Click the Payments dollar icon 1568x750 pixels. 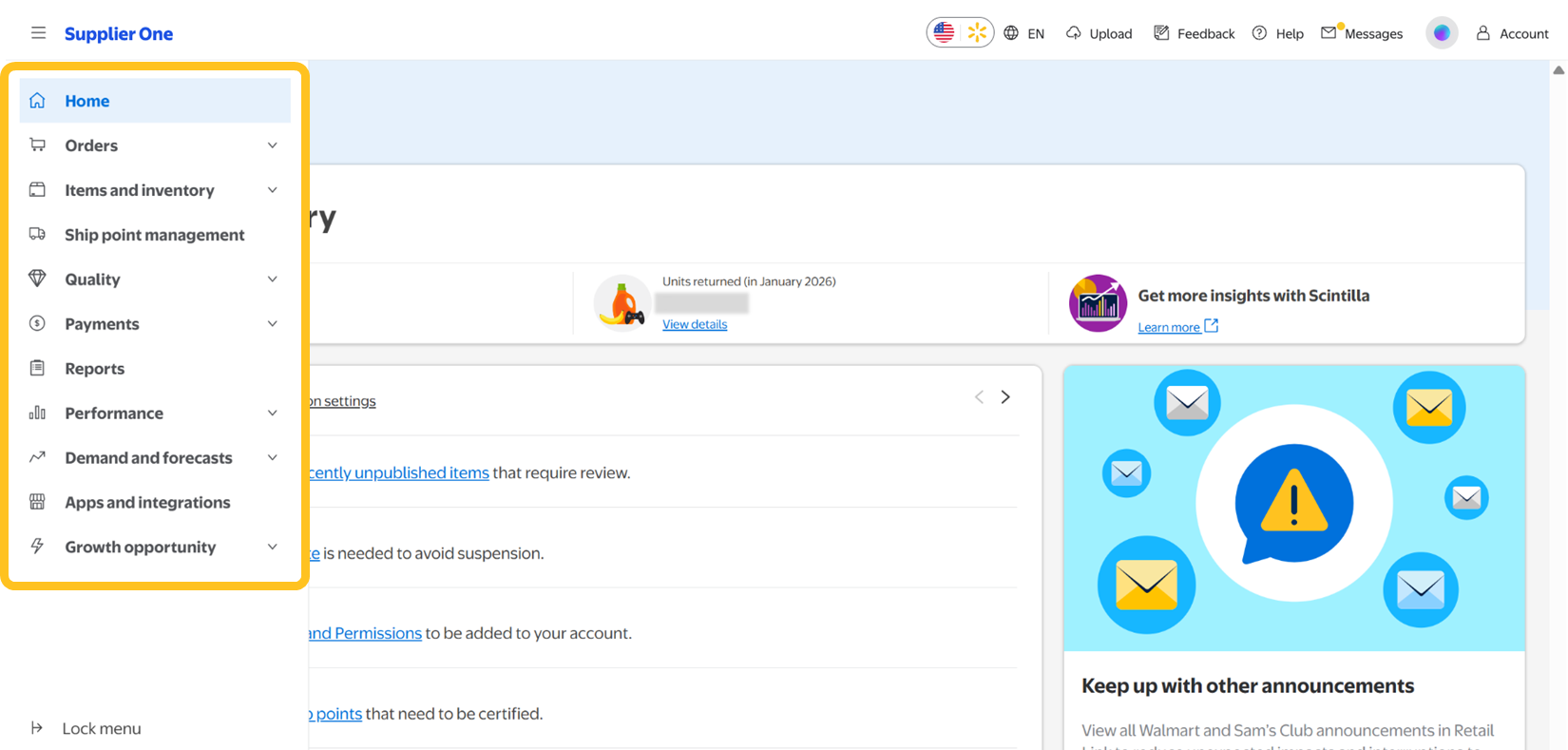tap(37, 324)
